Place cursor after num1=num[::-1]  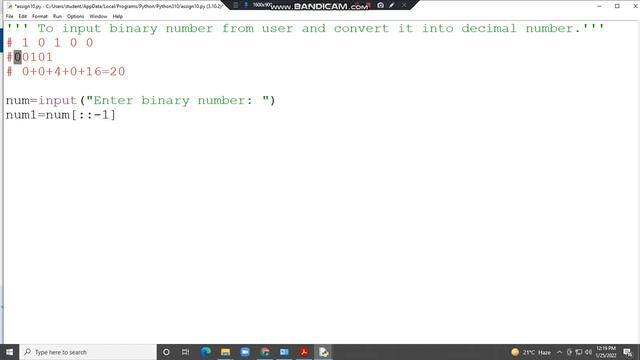117,115
